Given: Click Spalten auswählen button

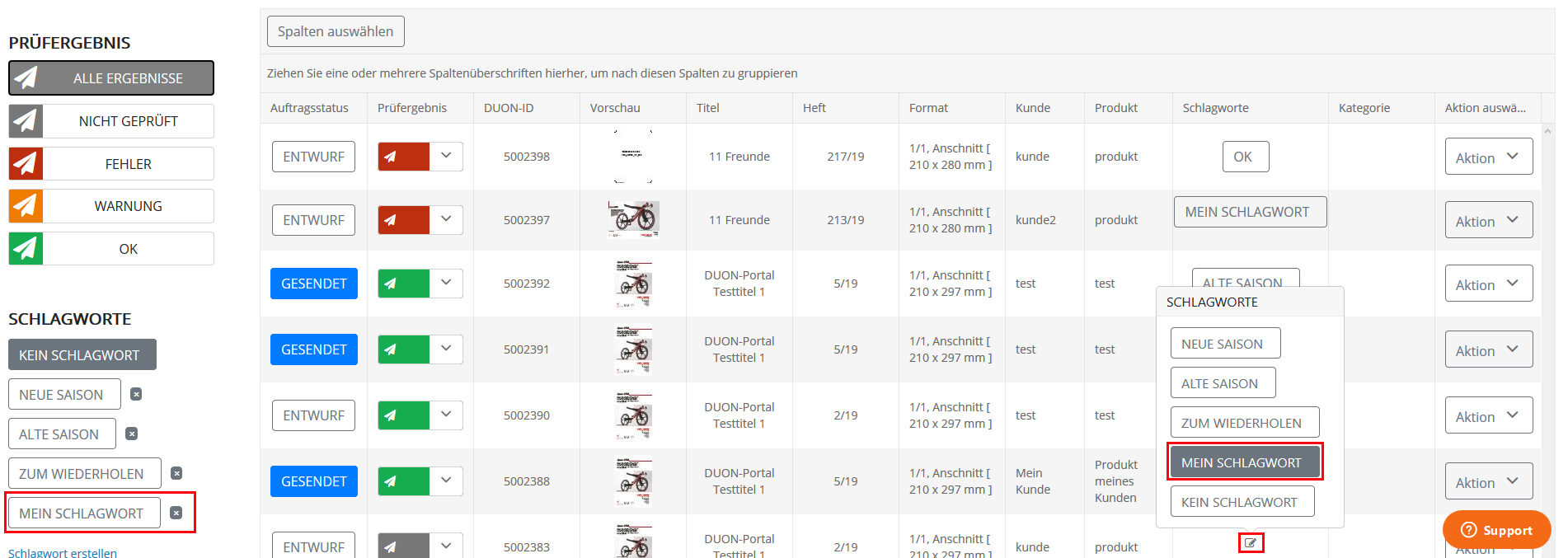Looking at the screenshot, I should point(336,31).
